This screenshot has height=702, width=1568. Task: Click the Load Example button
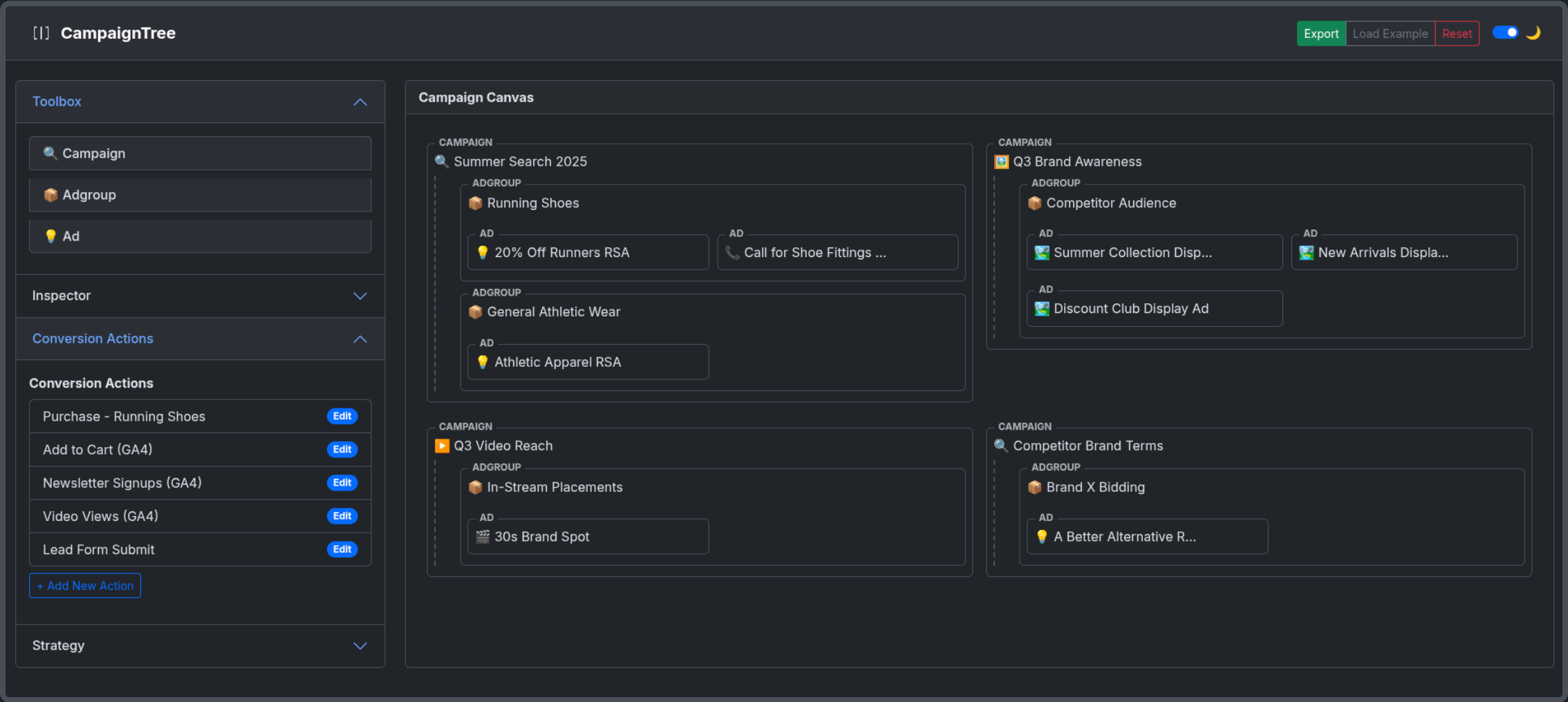1390,34
